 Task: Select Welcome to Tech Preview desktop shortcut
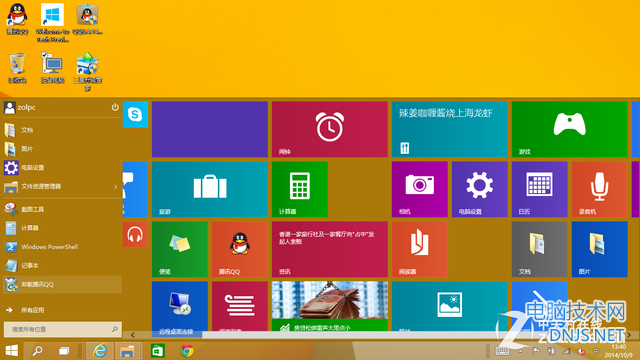coord(52,22)
